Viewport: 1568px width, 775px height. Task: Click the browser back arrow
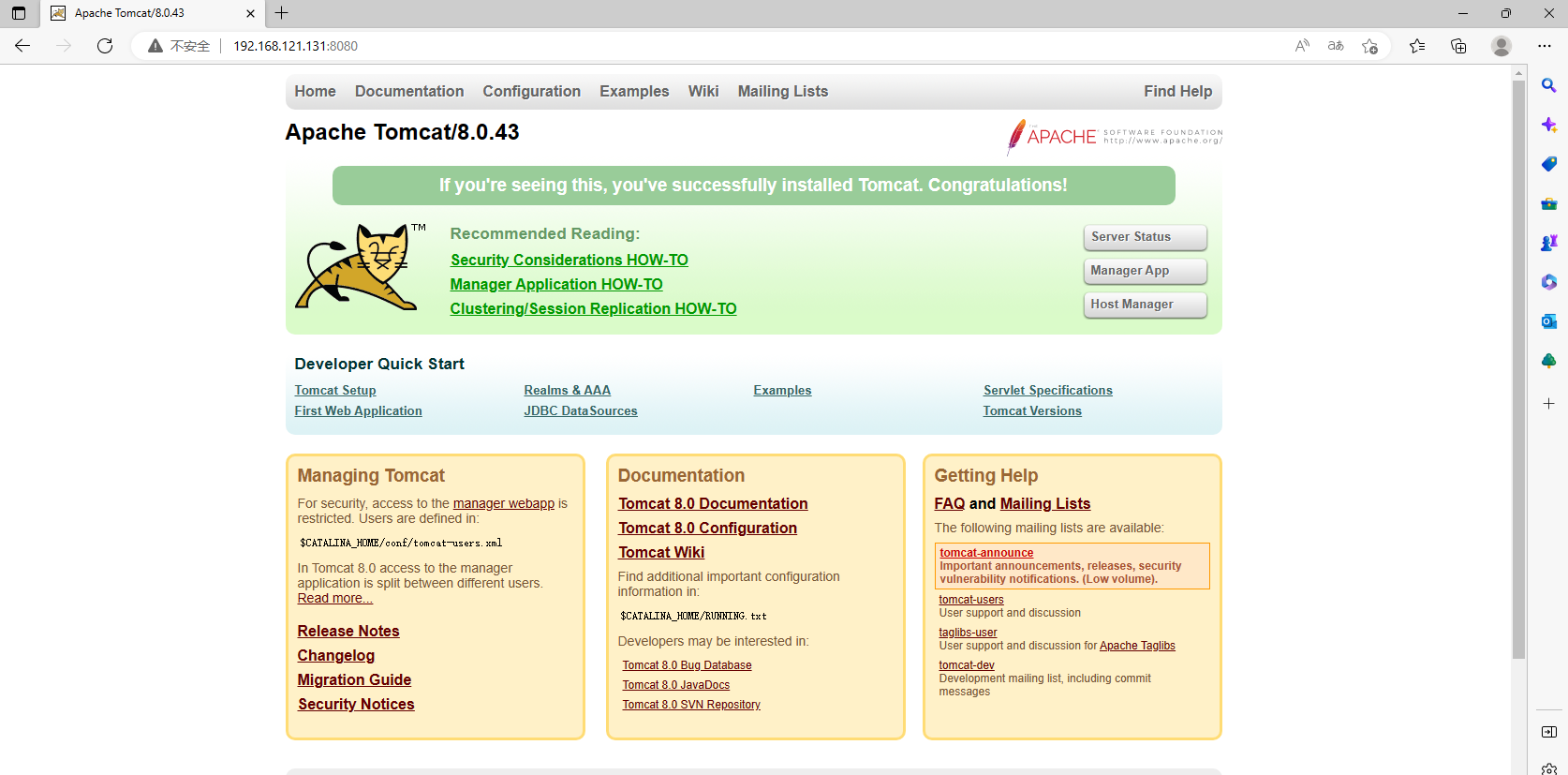click(22, 45)
